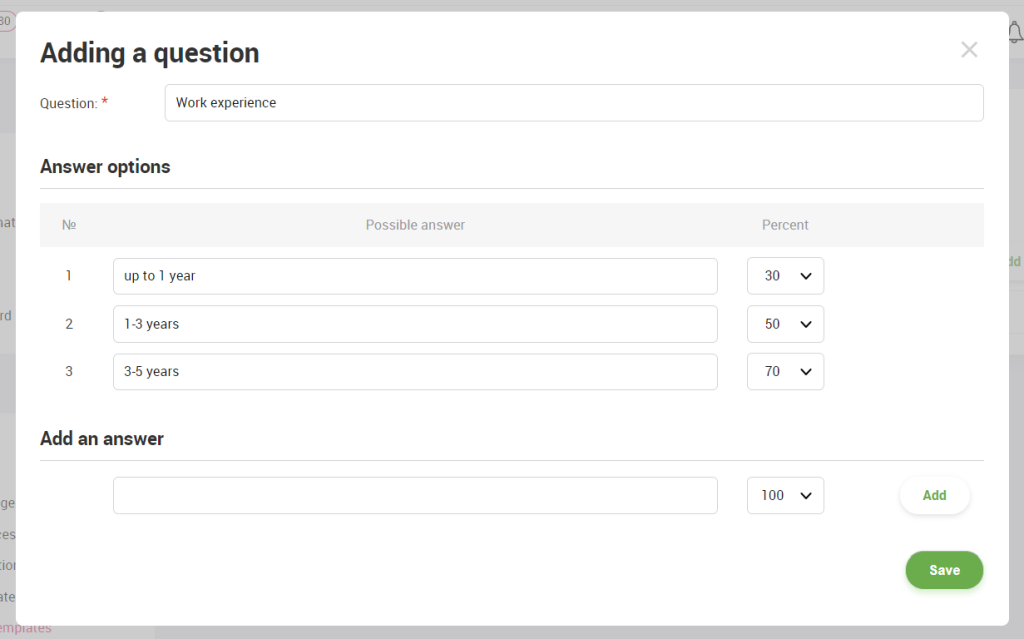Click the Question input field

(x=574, y=103)
